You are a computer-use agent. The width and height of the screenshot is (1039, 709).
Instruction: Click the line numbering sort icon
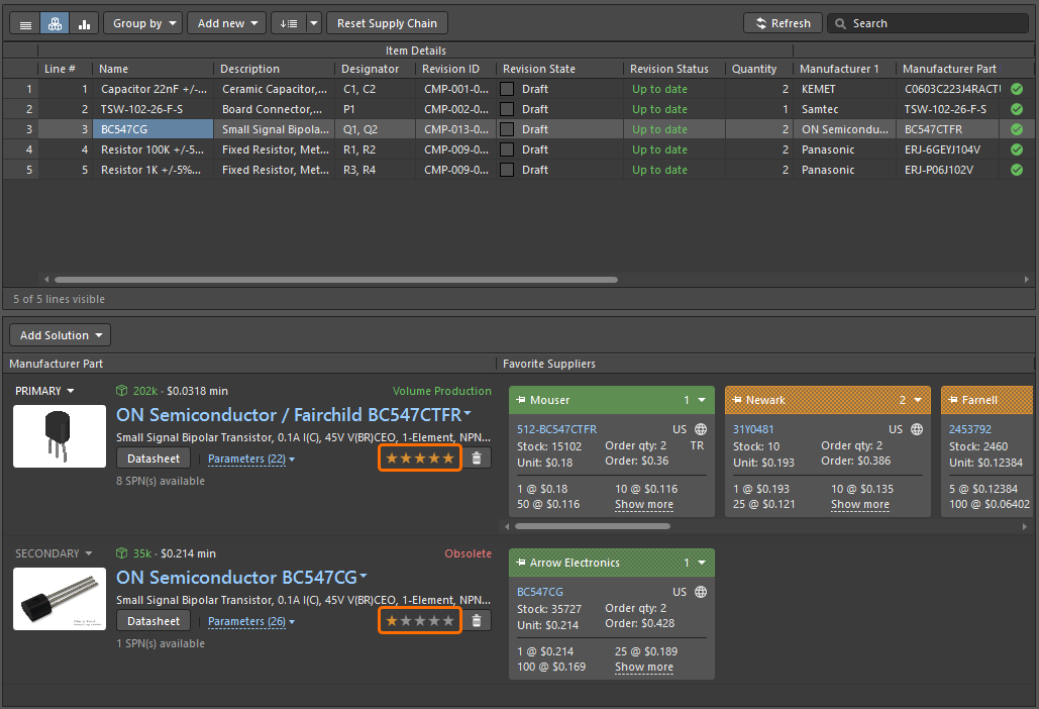[288, 24]
